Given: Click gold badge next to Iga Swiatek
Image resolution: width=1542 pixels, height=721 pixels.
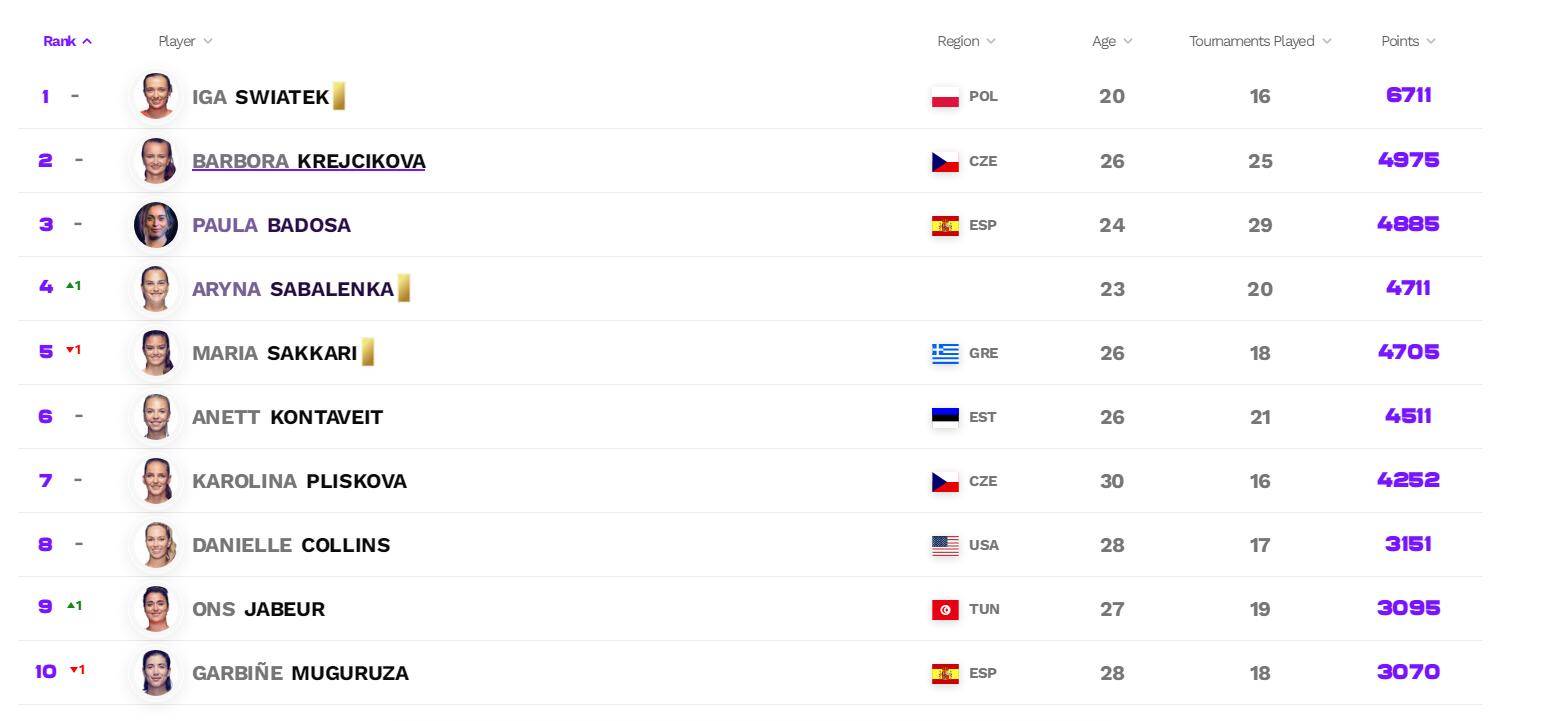Looking at the screenshot, I should pos(339,96).
